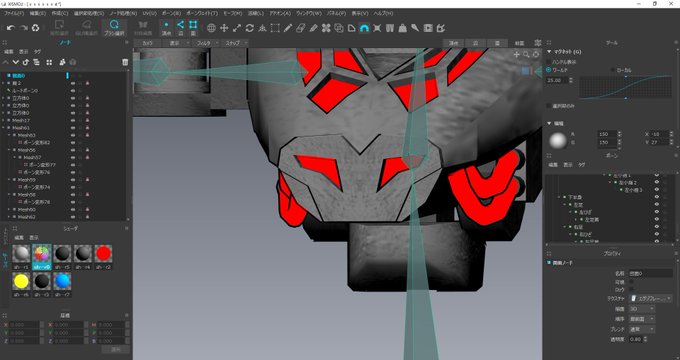Open the タグ menu in the bone panel
The height and width of the screenshot is (360, 680).
pos(581,165)
